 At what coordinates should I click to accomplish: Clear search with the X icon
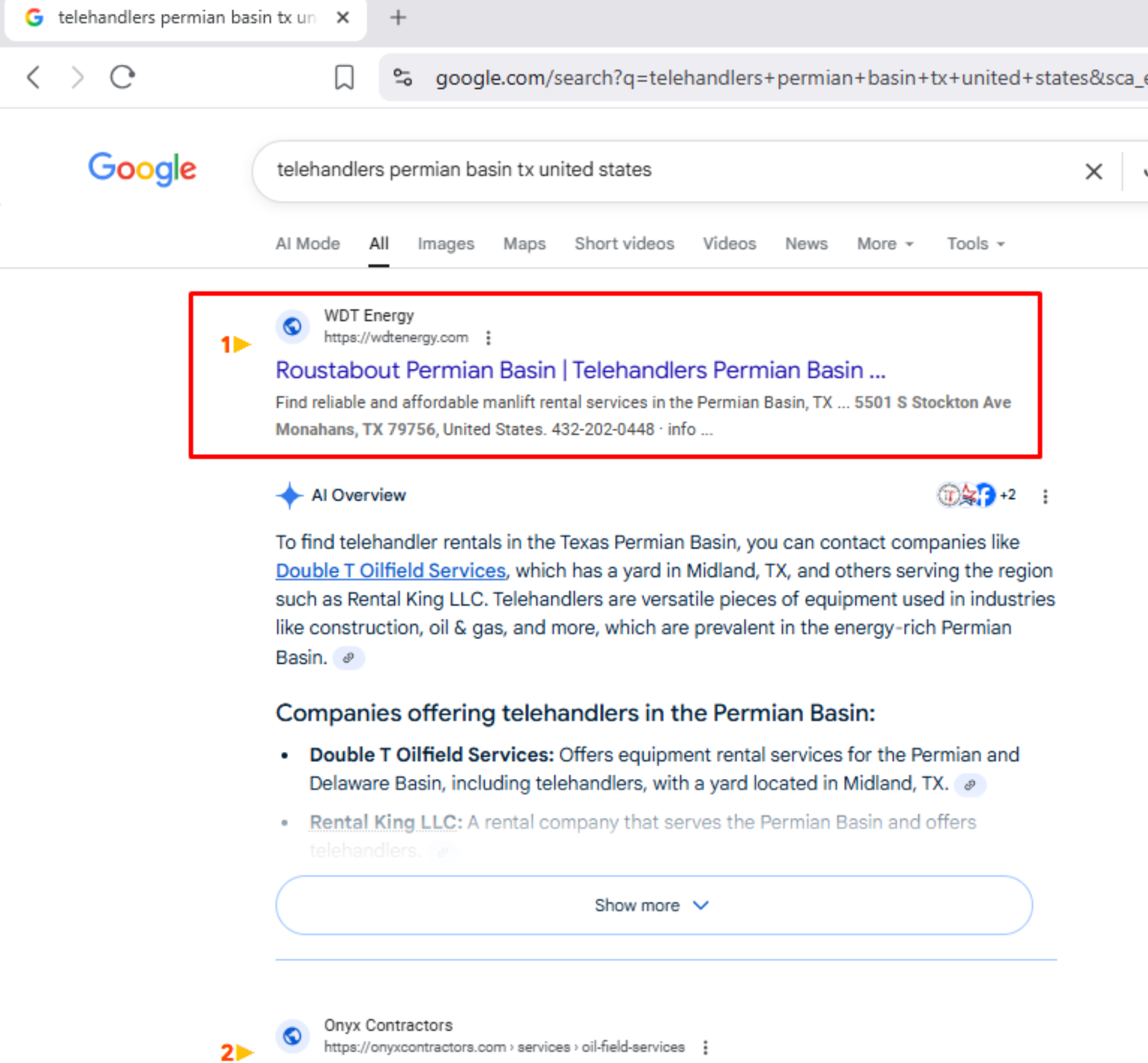(1093, 171)
